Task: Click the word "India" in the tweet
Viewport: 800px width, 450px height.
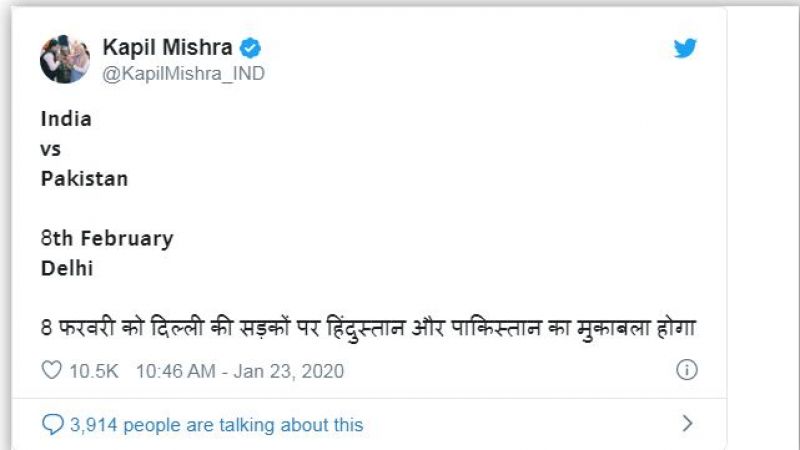Action: tap(66, 119)
